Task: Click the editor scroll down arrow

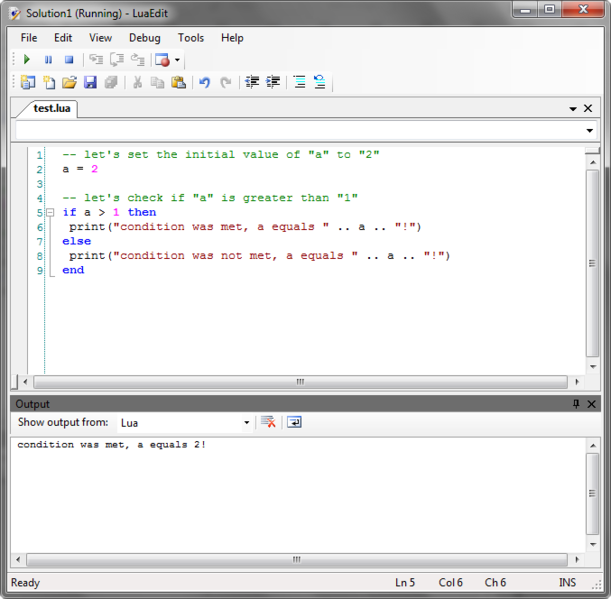Action: pyautogui.click(x=593, y=367)
